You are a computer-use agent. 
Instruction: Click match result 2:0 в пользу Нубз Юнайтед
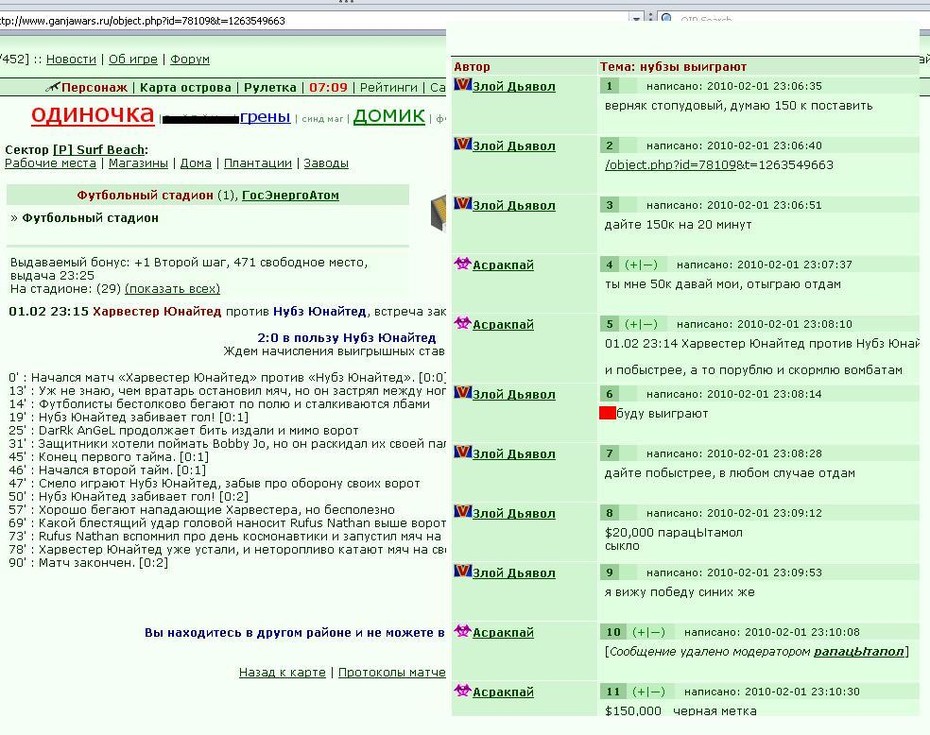pyautogui.click(x=346, y=338)
